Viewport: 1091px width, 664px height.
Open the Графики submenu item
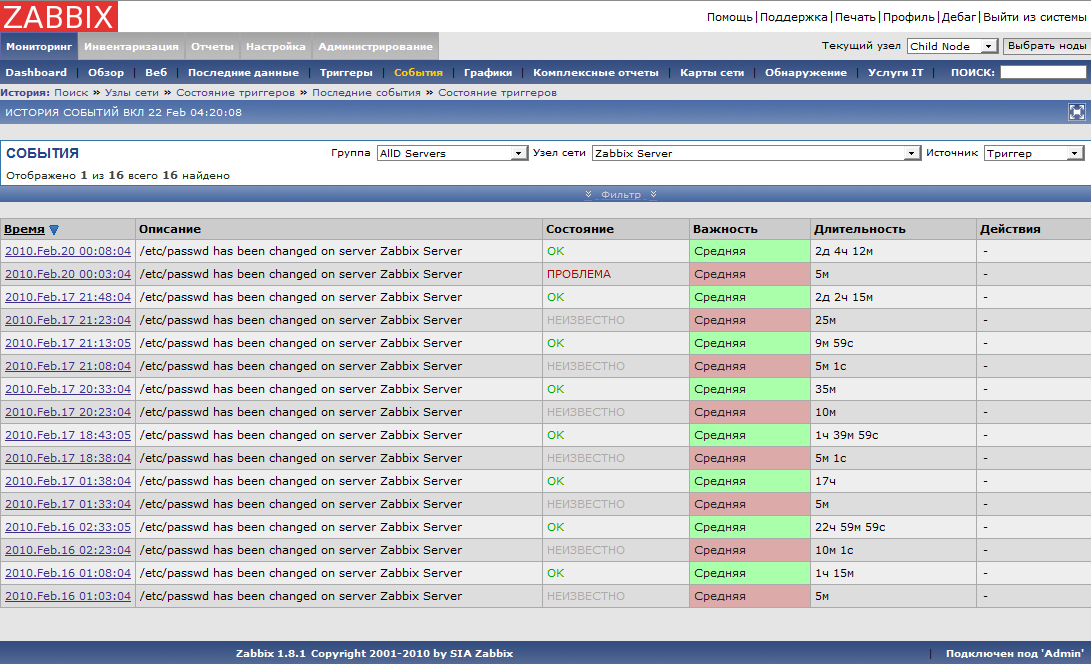[488, 72]
